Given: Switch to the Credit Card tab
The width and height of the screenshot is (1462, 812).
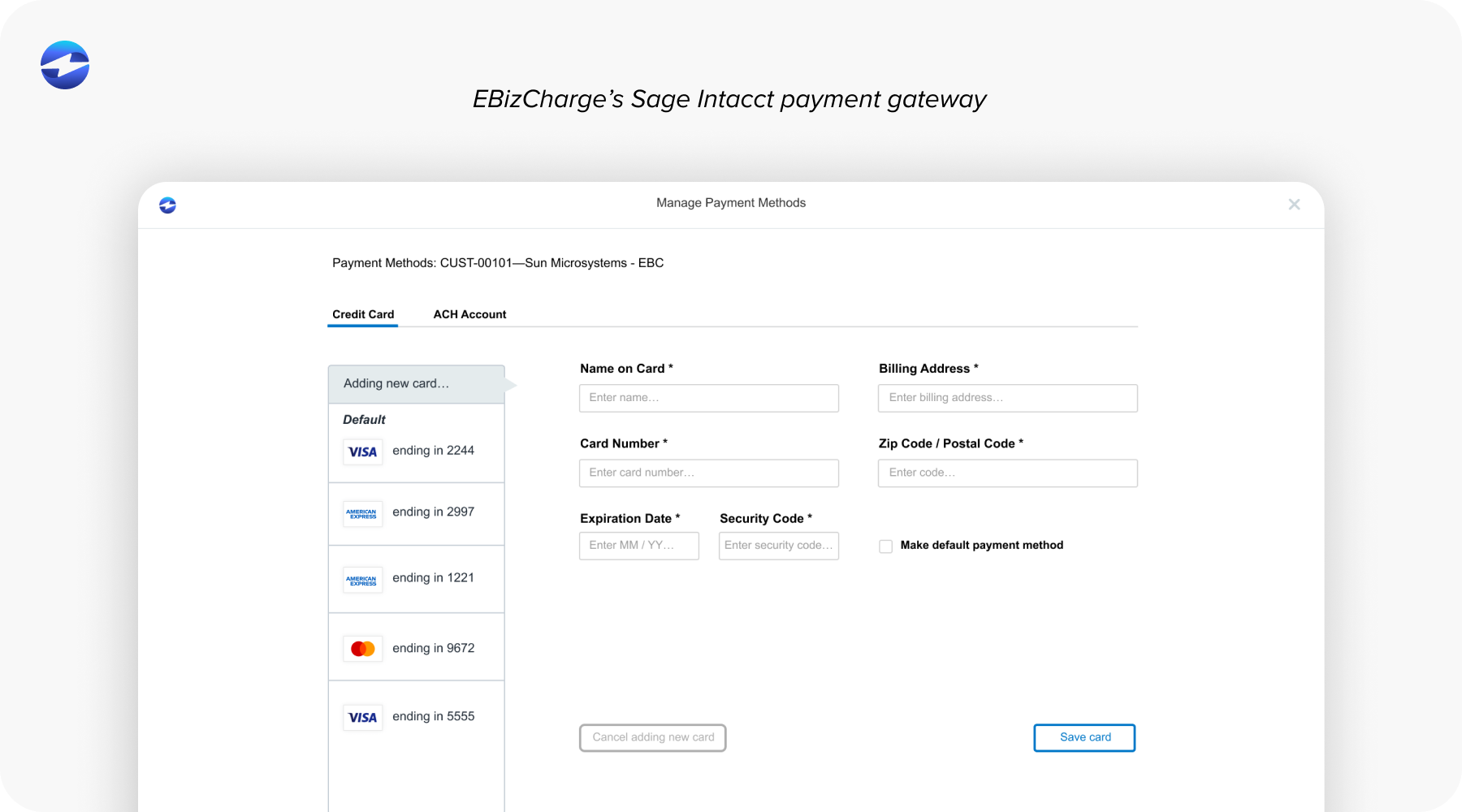Looking at the screenshot, I should coord(362,314).
